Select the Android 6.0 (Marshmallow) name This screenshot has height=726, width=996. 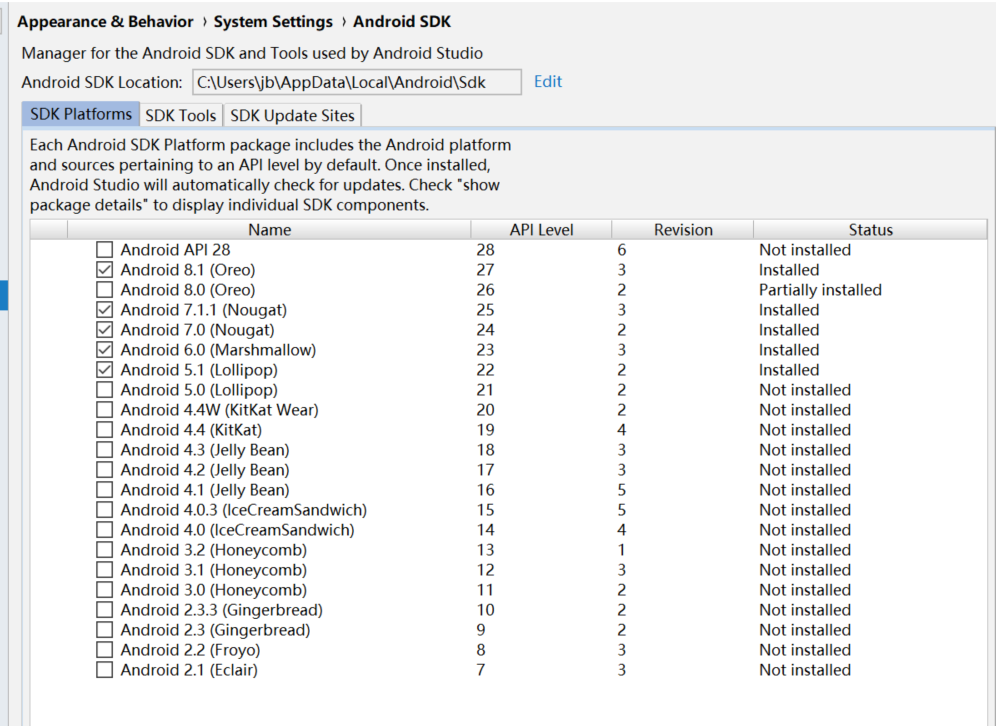point(218,350)
